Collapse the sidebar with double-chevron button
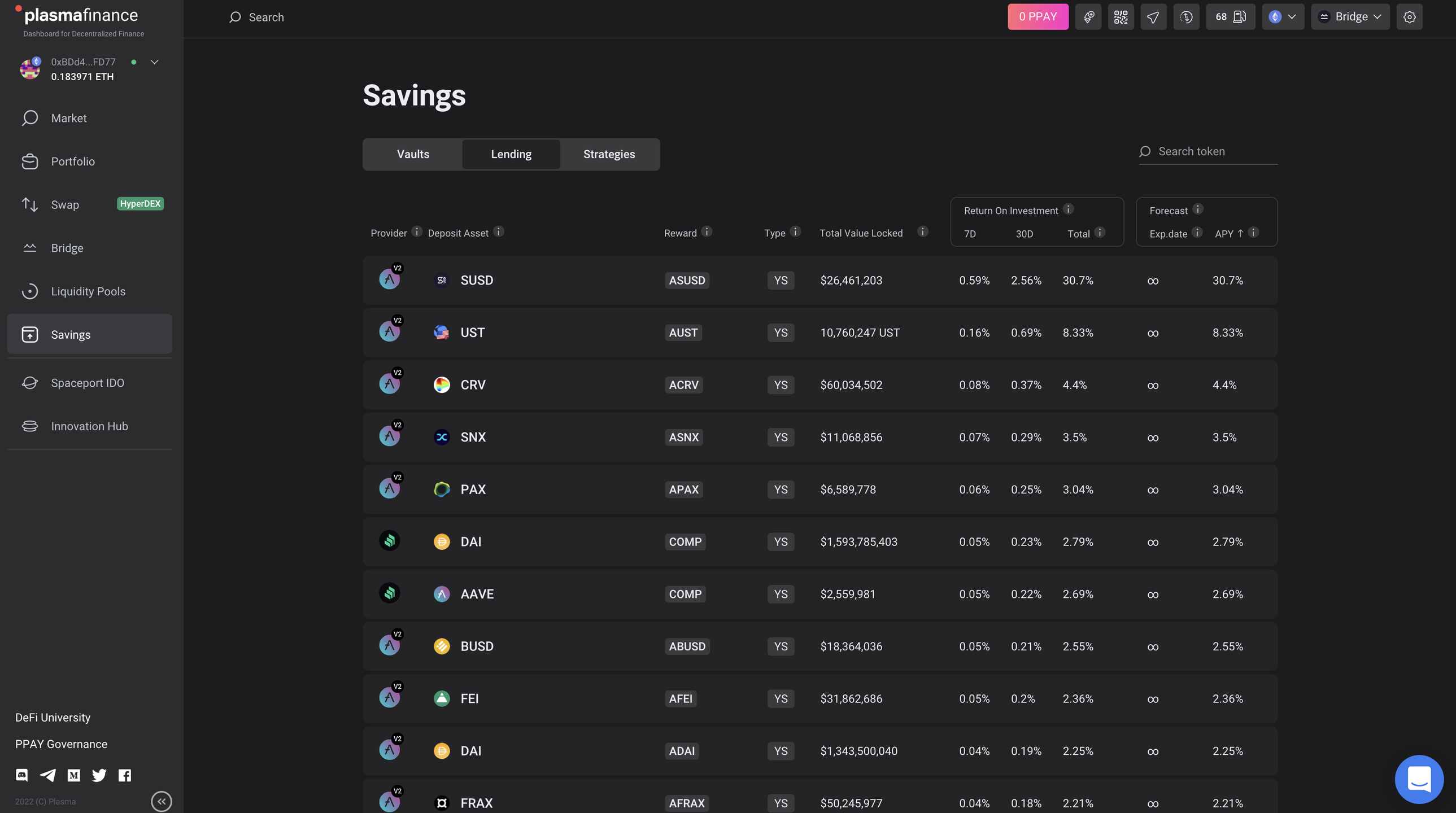The height and width of the screenshot is (813, 1456). 161,801
